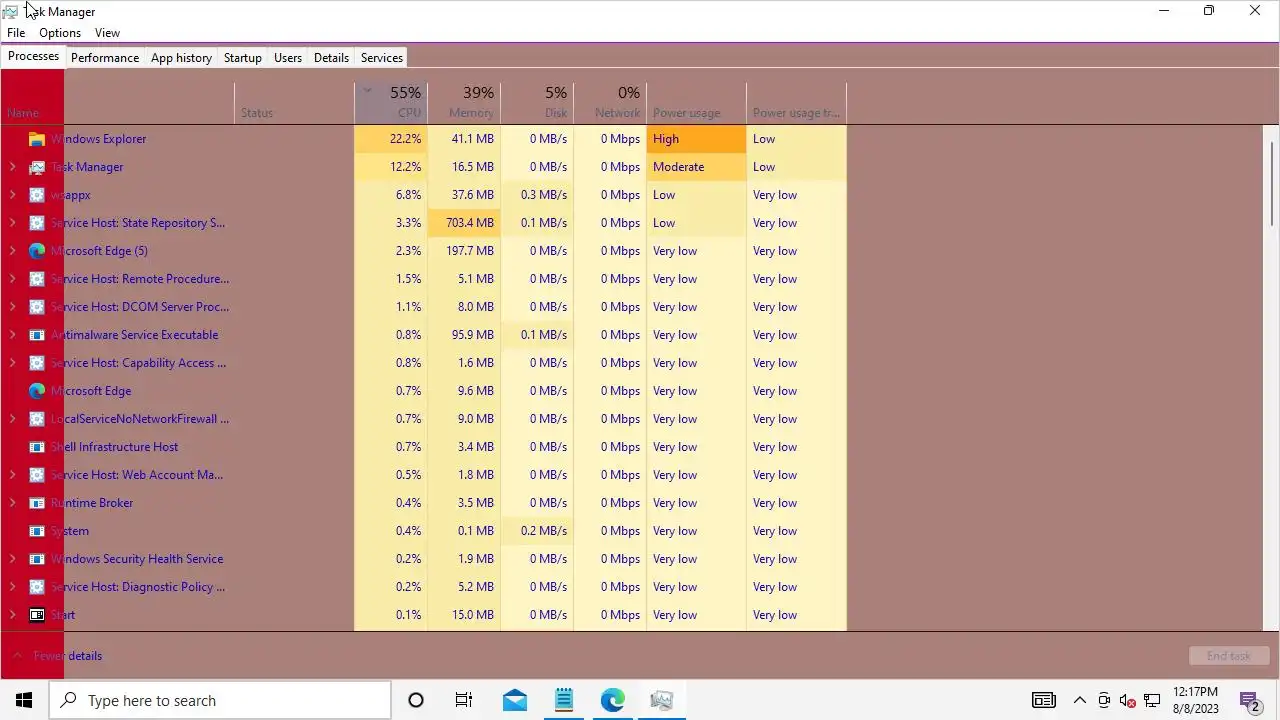
Task: Click the Shell Infrastructure Host icon
Action: [x=37, y=447]
